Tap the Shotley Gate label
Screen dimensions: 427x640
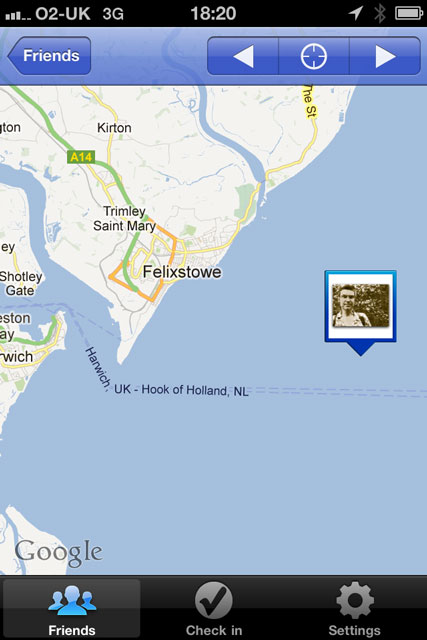coord(21,283)
